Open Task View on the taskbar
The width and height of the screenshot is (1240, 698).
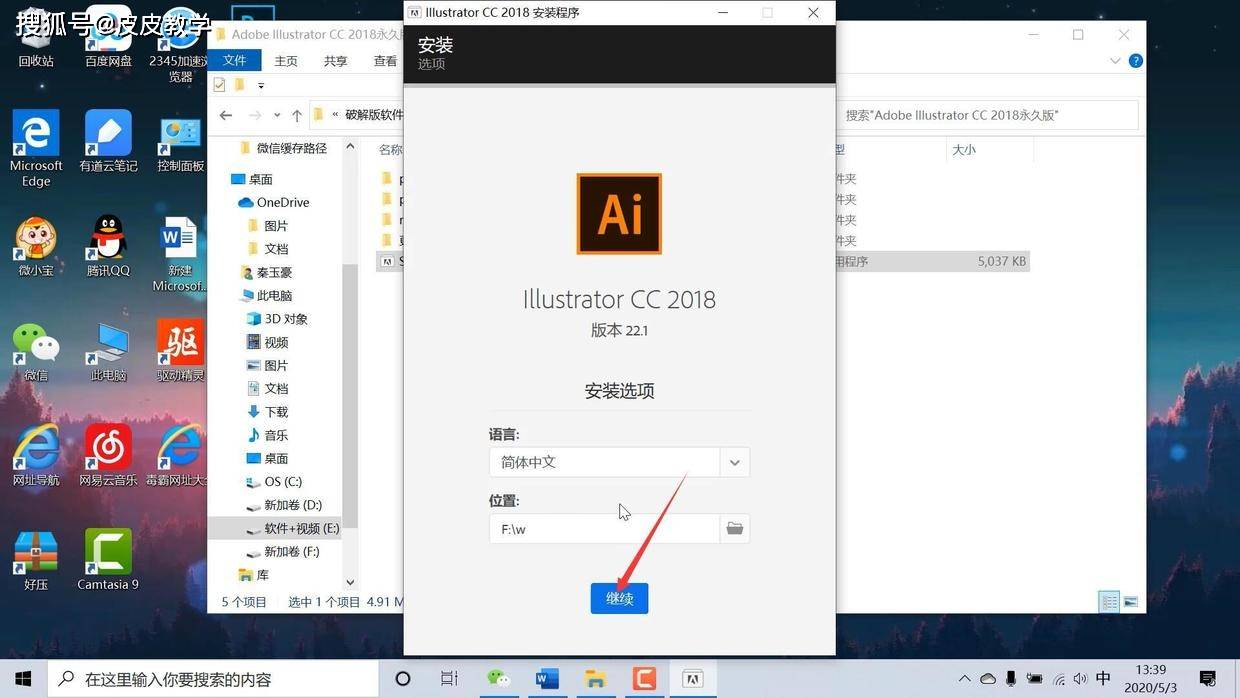point(449,679)
